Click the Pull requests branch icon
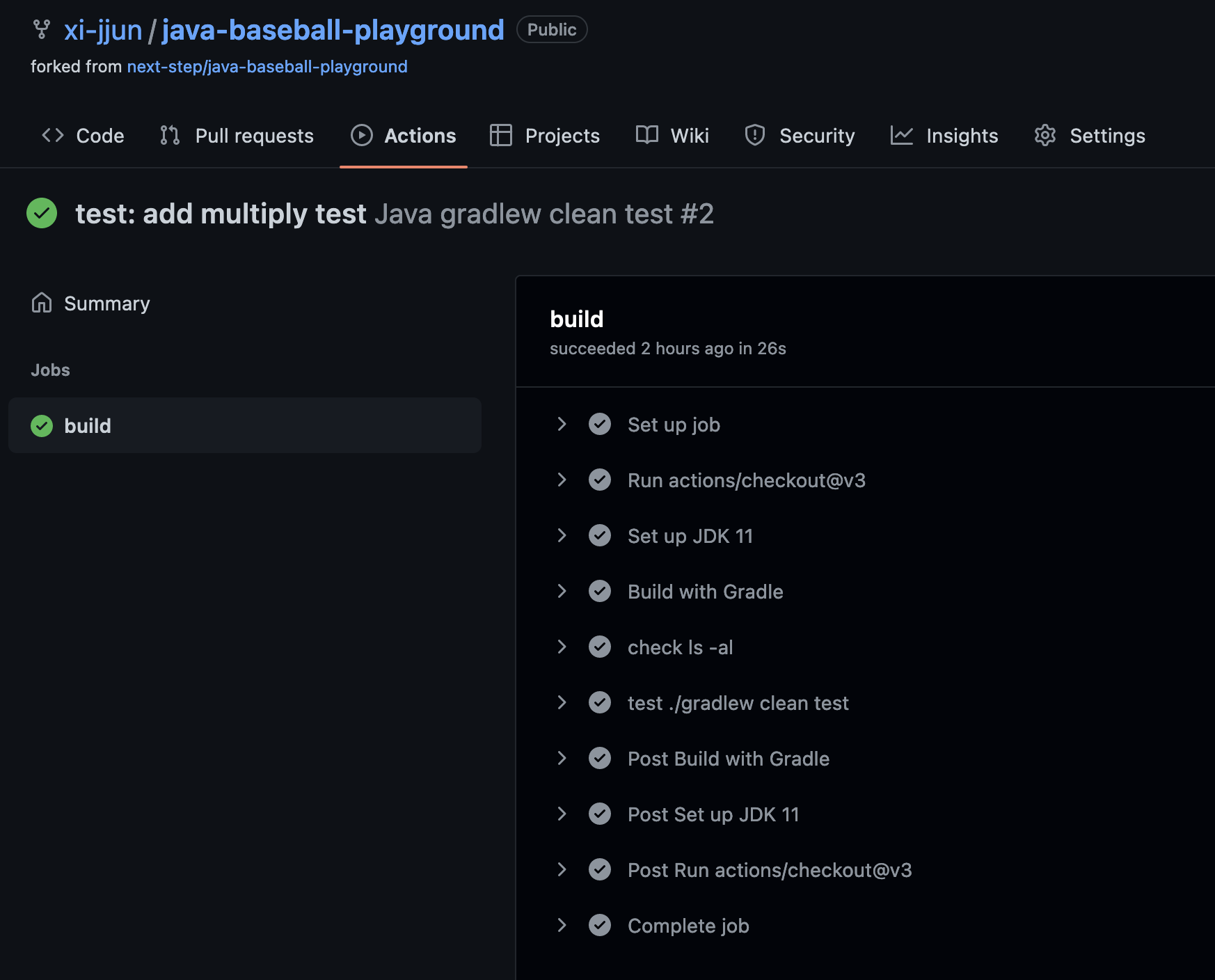The image size is (1215, 980). 170,135
